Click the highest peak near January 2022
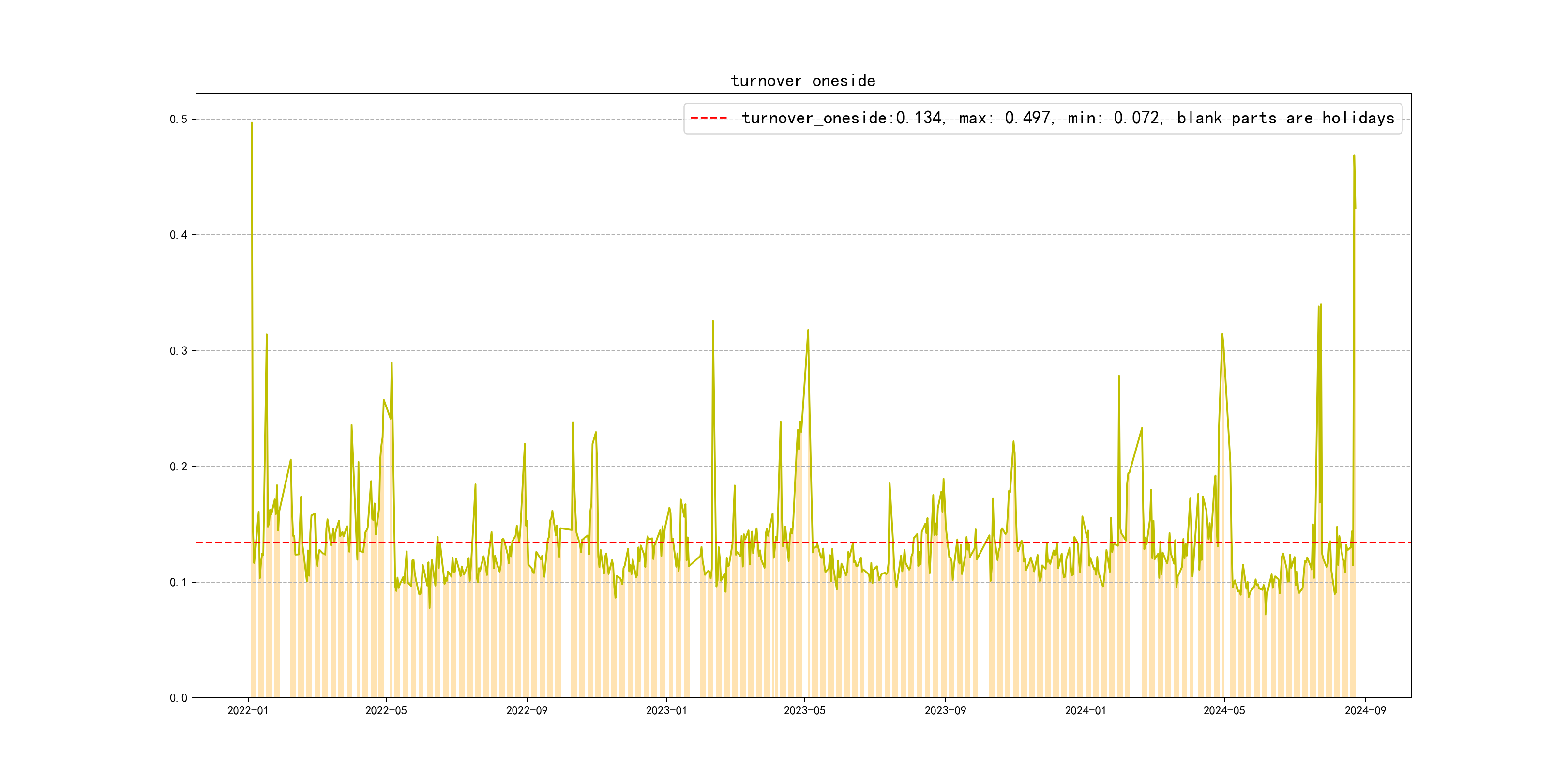Image resolution: width=1568 pixels, height=784 pixels. tap(251, 123)
